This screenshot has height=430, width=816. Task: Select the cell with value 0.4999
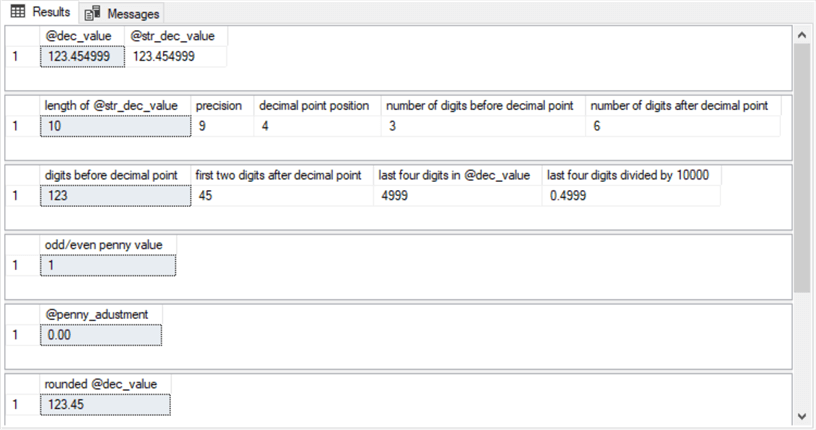[x=630, y=196]
